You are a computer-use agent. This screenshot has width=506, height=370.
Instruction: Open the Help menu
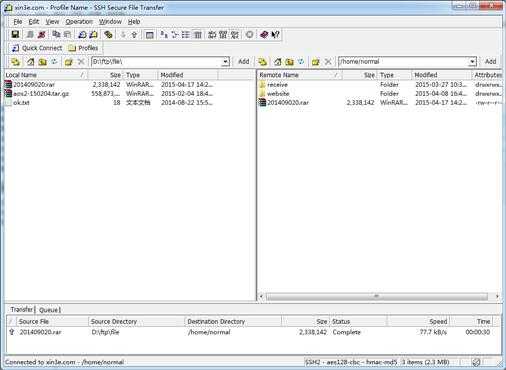(x=134, y=22)
